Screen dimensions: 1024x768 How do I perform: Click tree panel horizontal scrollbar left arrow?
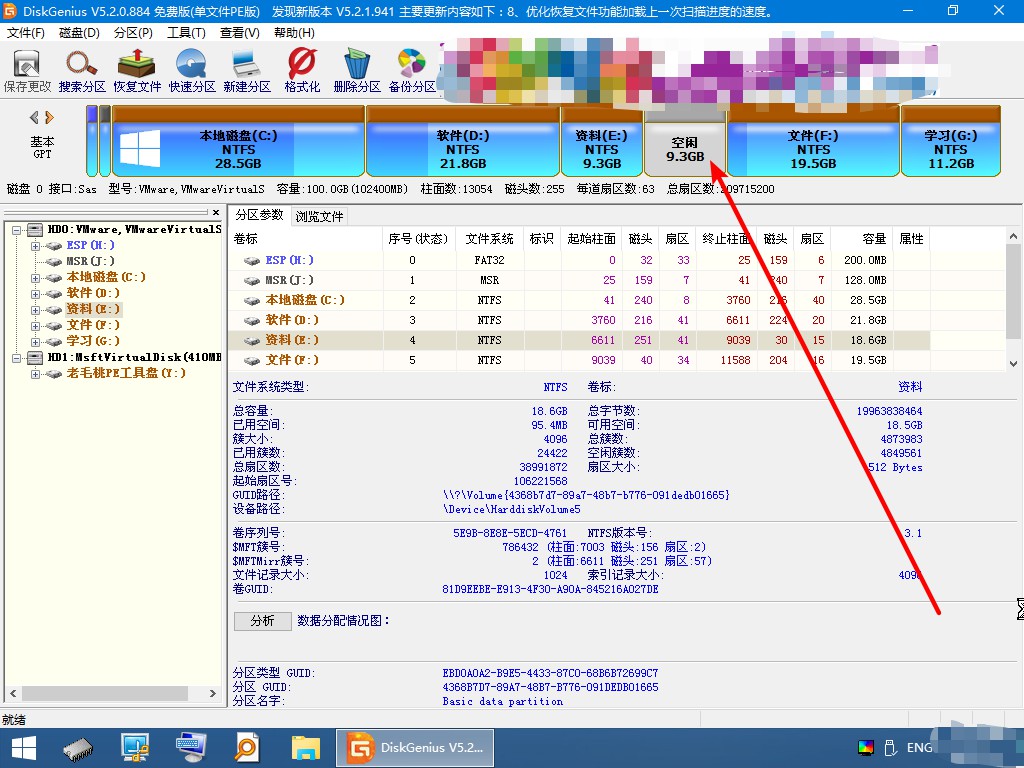click(13, 694)
